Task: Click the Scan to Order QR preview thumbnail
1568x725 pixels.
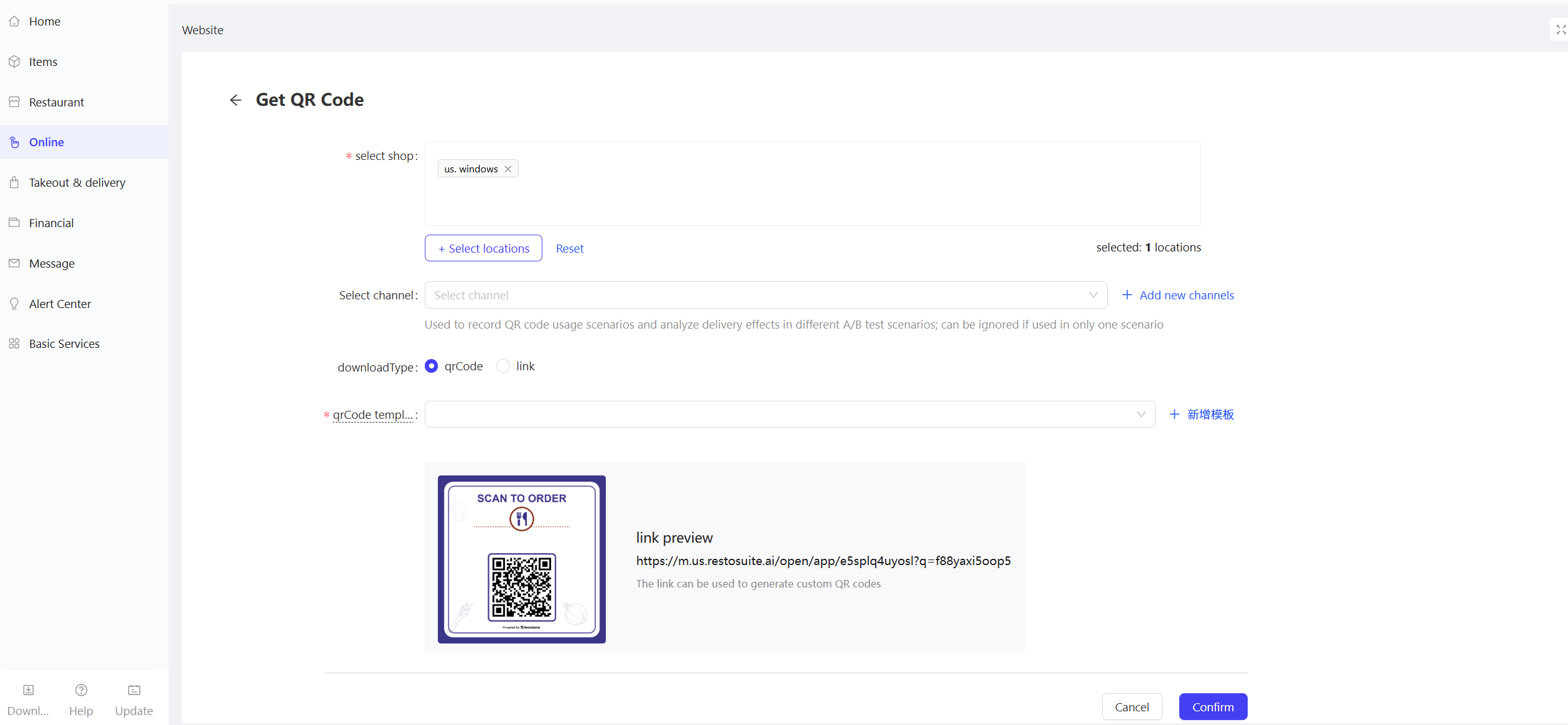Action: 522,559
